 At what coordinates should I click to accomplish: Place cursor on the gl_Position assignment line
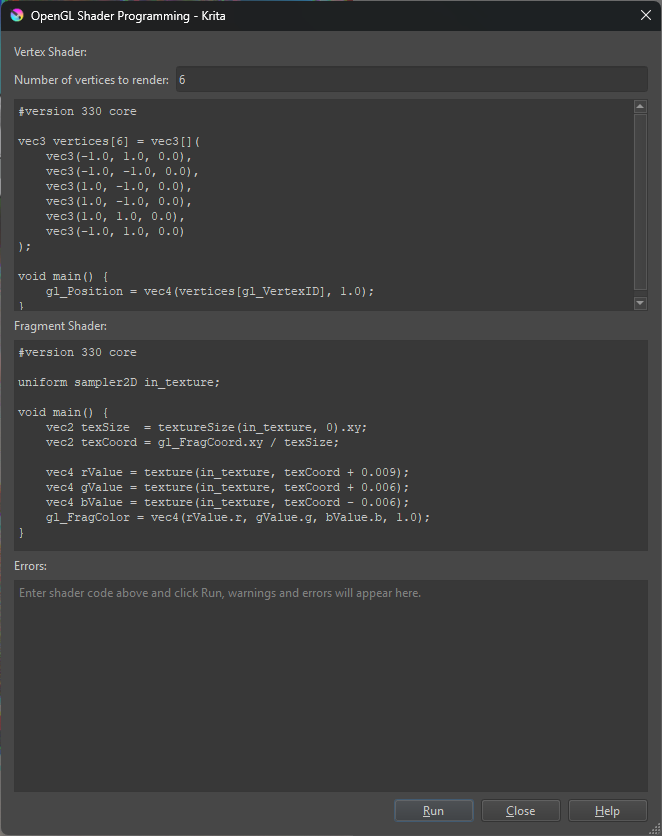click(210, 291)
